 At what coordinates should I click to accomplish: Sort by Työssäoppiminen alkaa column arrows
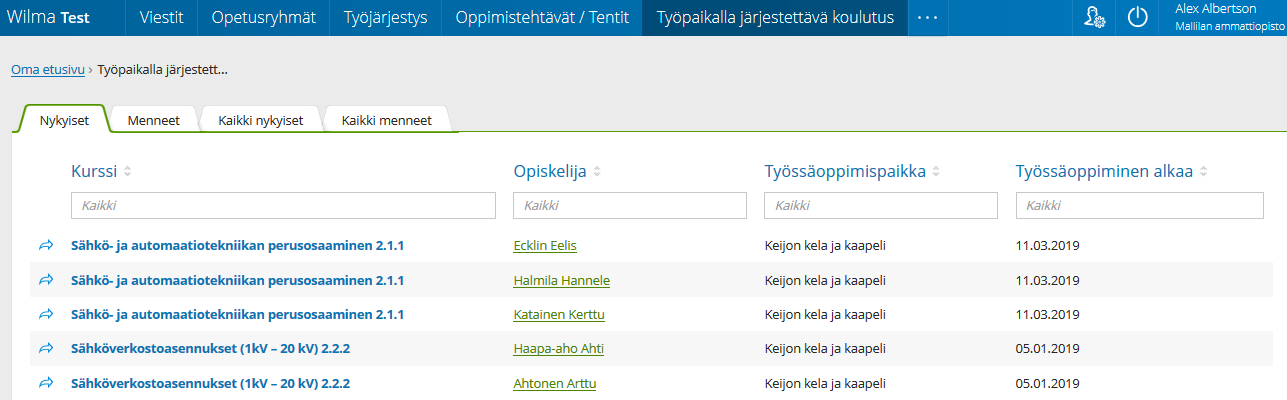tap(1203, 172)
